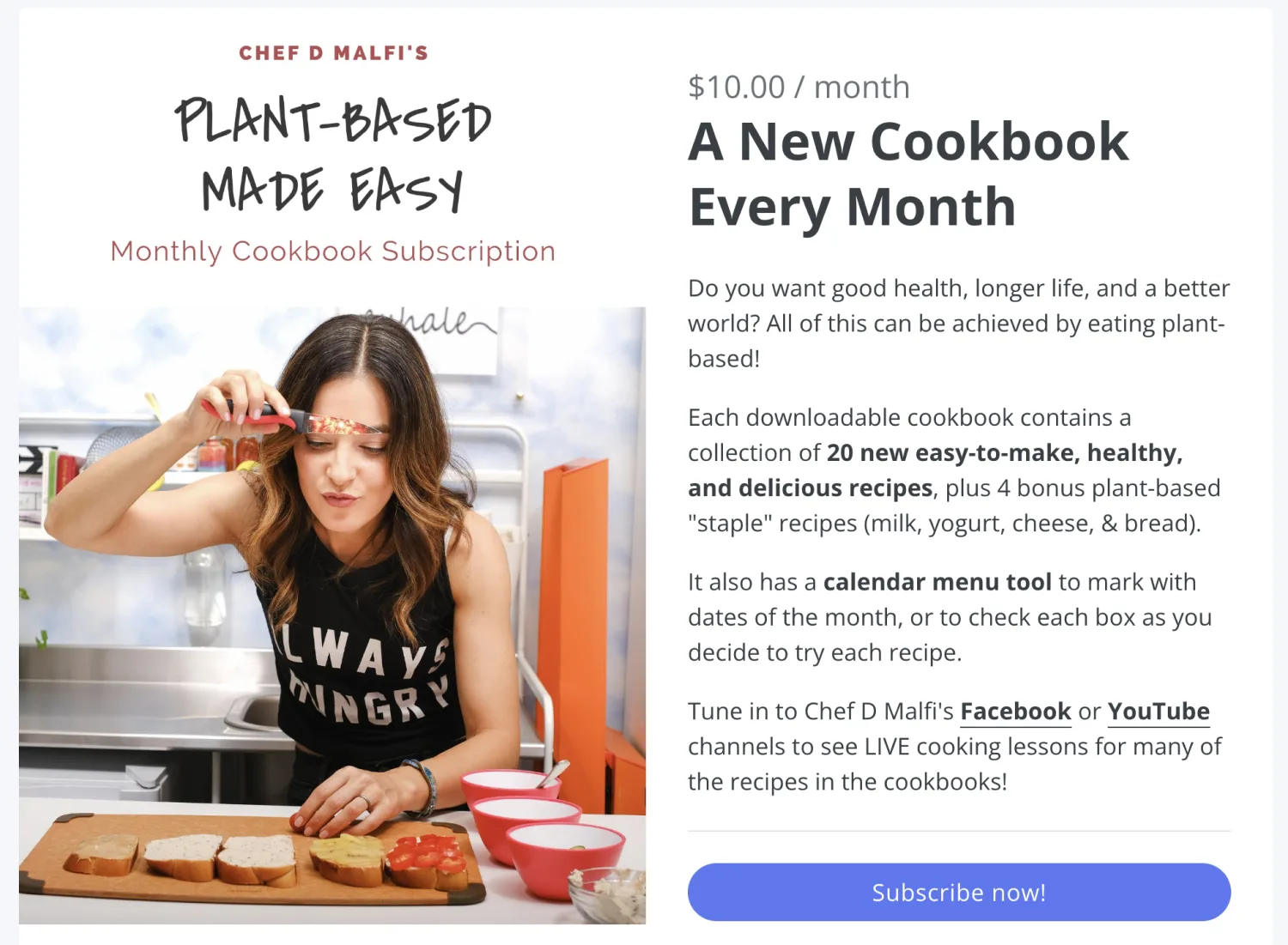Open the Facebook channel link

[1015, 712]
